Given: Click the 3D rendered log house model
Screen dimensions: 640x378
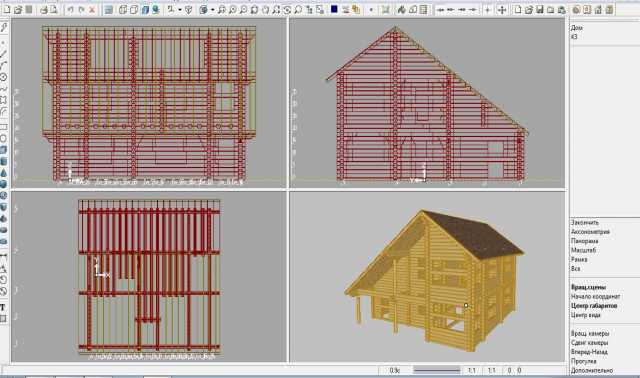Looking at the screenshot, I should (x=434, y=280).
